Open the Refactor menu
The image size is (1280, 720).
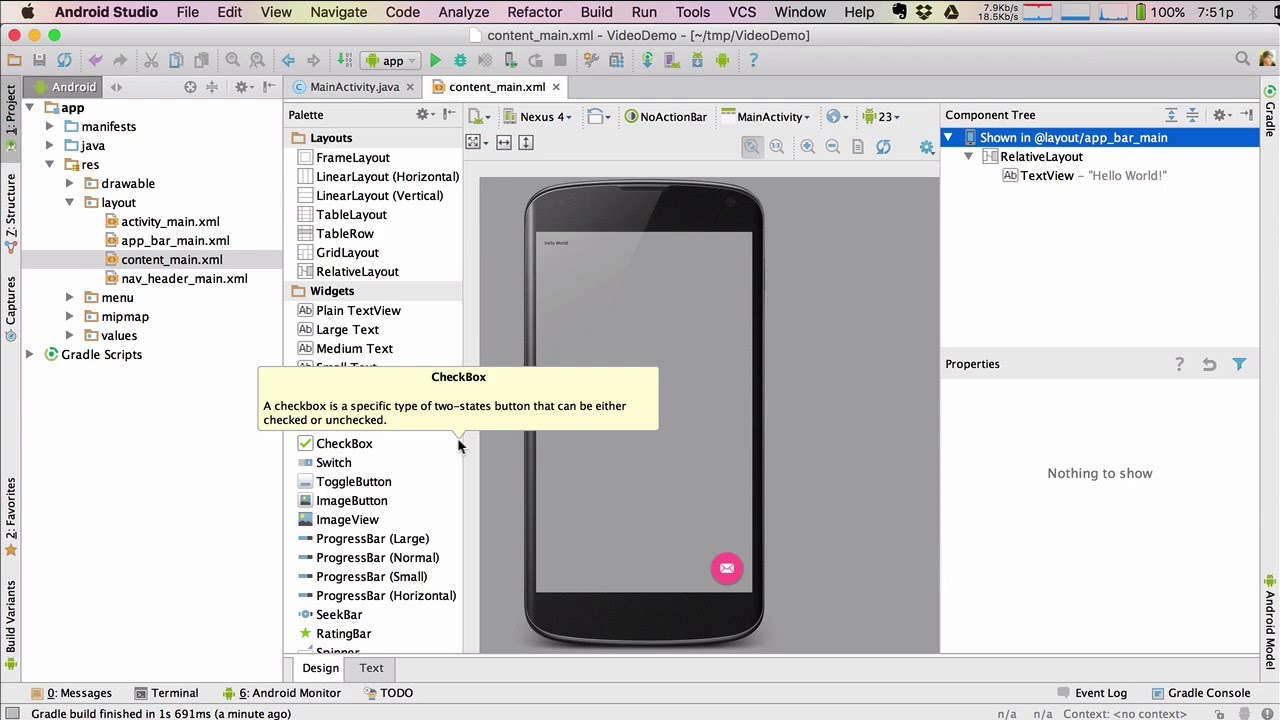point(534,12)
